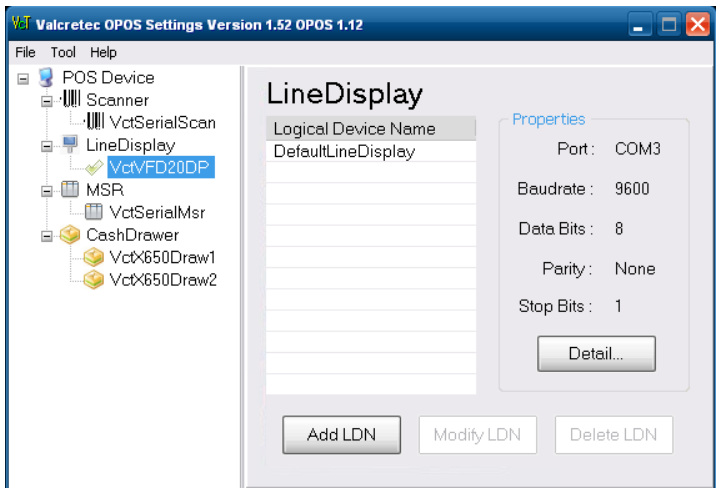This screenshot has height=494, width=720.
Task: Select VctX650Draw2 in the device tree
Action: click(163, 280)
